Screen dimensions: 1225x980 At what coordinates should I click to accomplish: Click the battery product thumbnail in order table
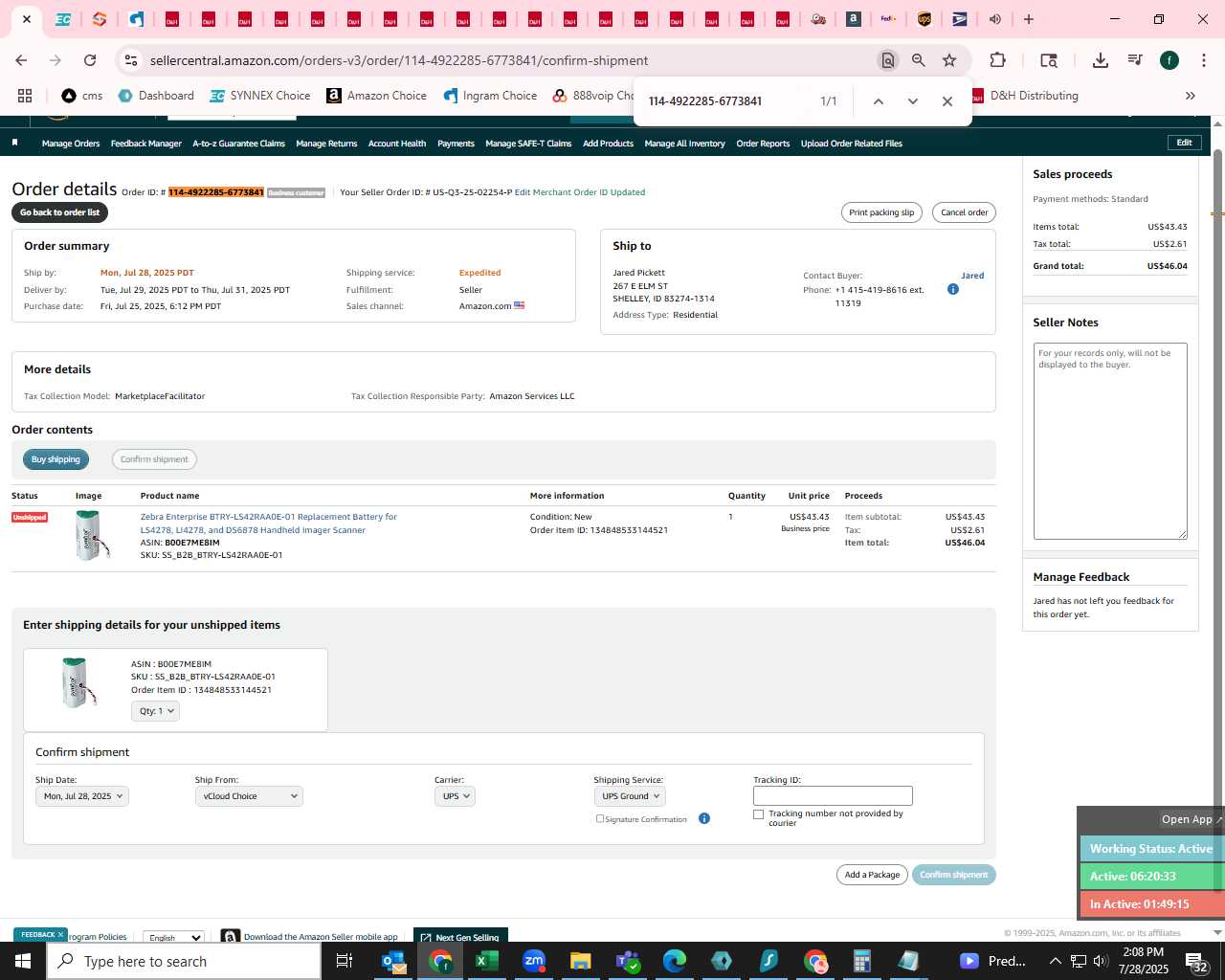(91, 535)
